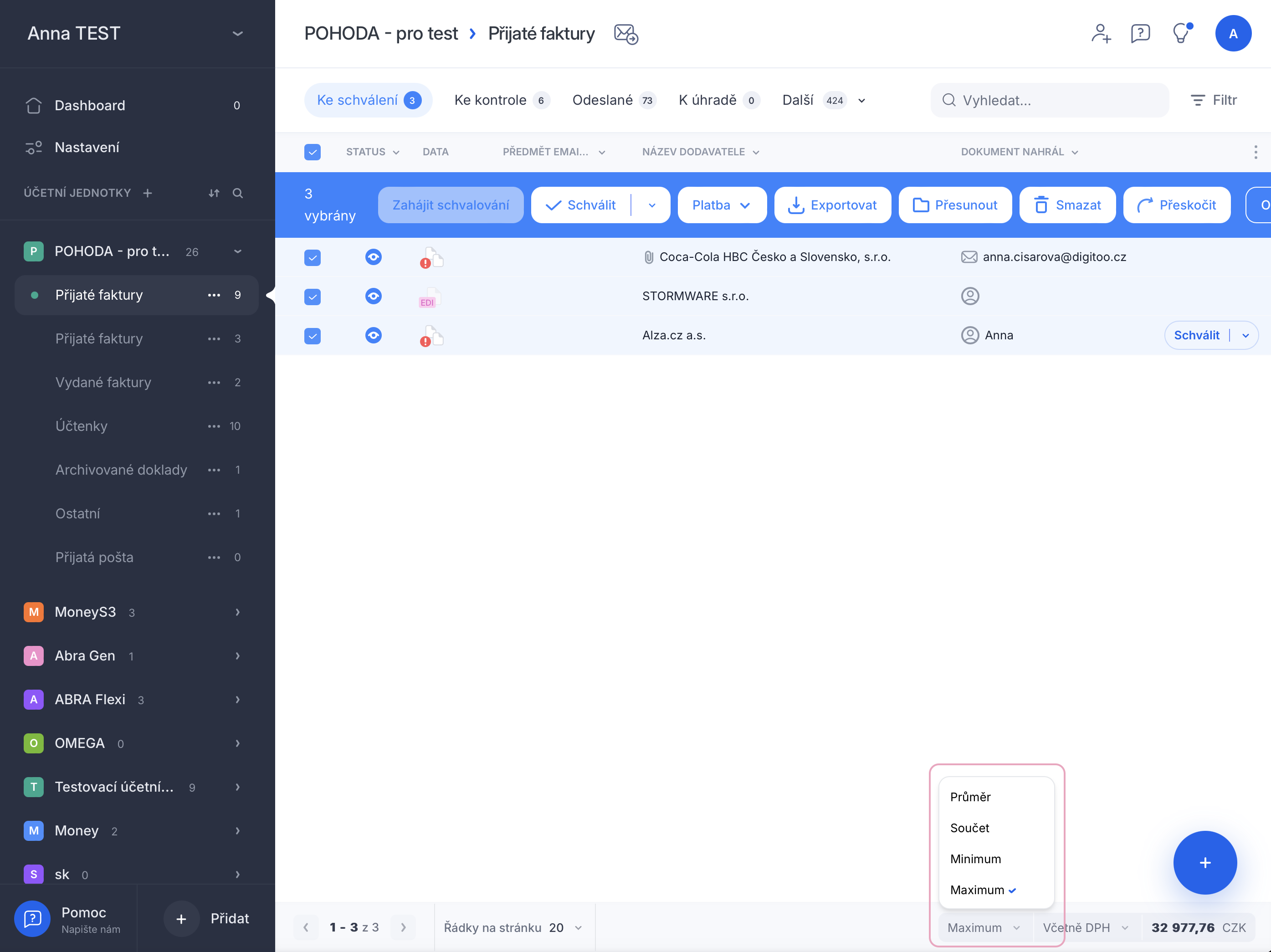Screen dimensions: 1271x952
Task: Uncheck the Coca-Cola HBC row checkbox
Action: click(312, 257)
